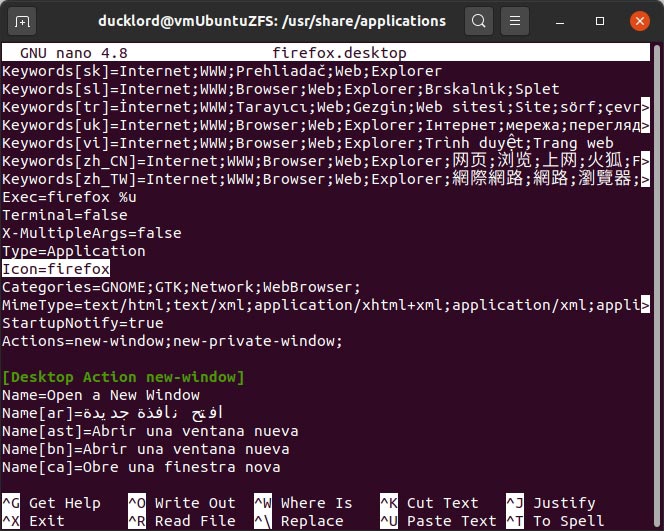
Task: Click the ^W Where Is shortcut
Action: [x=303, y=503]
